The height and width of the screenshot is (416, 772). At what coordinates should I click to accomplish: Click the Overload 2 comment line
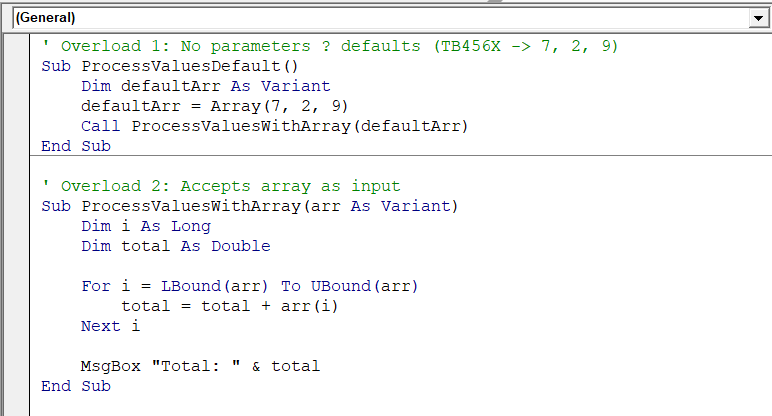coord(220,186)
